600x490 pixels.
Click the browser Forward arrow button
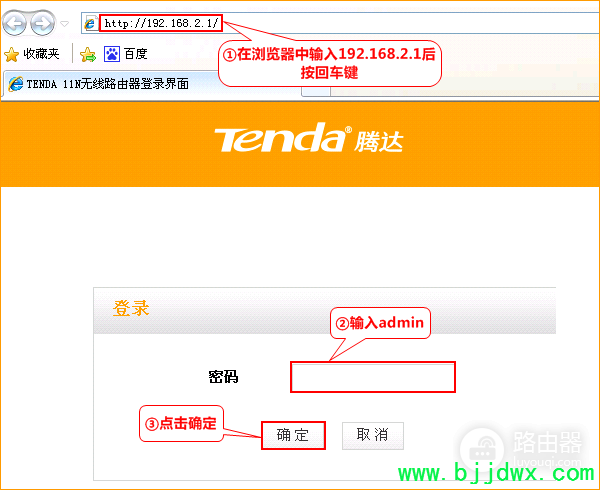42,24
